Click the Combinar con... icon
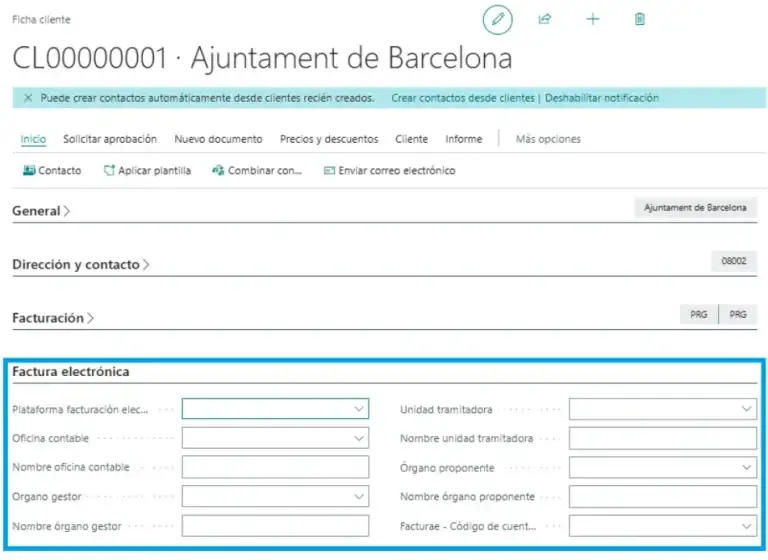 click(218, 170)
